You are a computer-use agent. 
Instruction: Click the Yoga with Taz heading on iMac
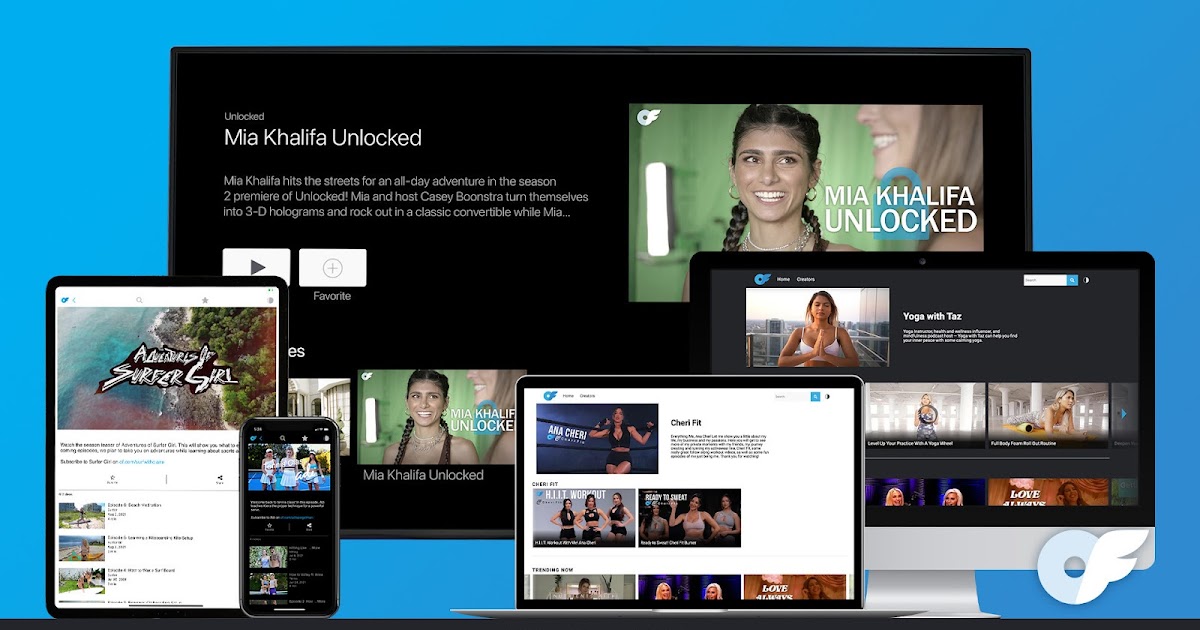pos(932,316)
